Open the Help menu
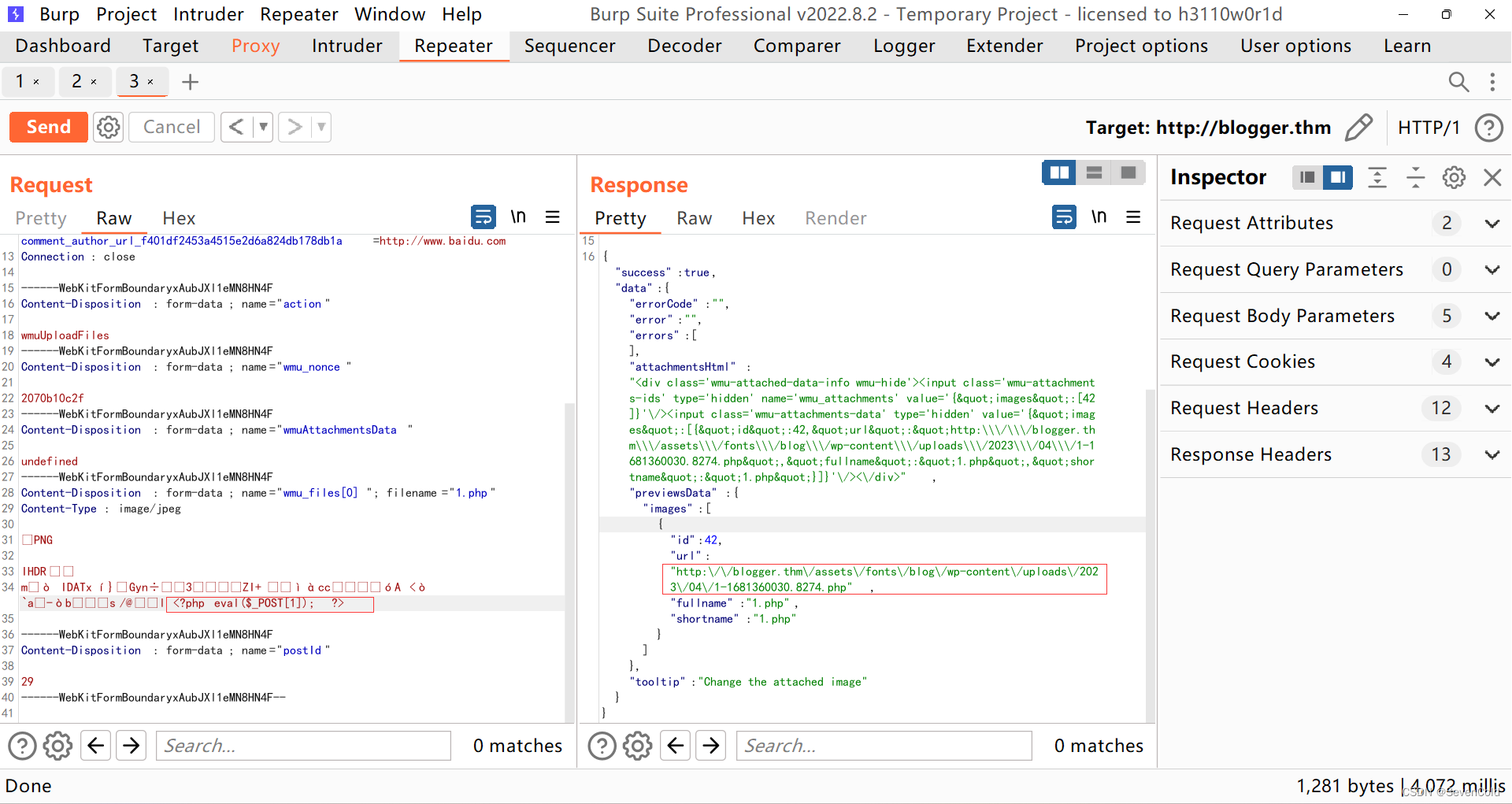Viewport: 1512px width, 804px height. (461, 14)
